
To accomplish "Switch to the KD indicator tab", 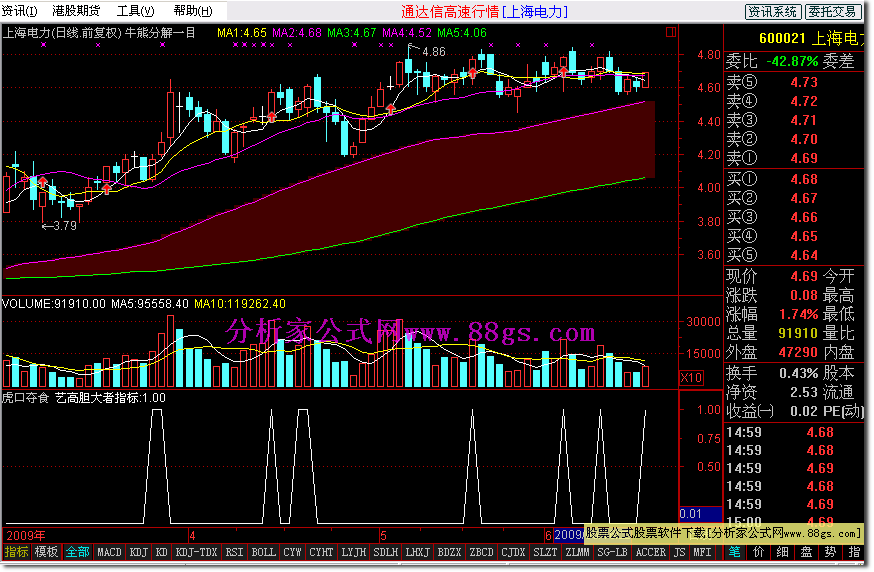I will click(162, 552).
